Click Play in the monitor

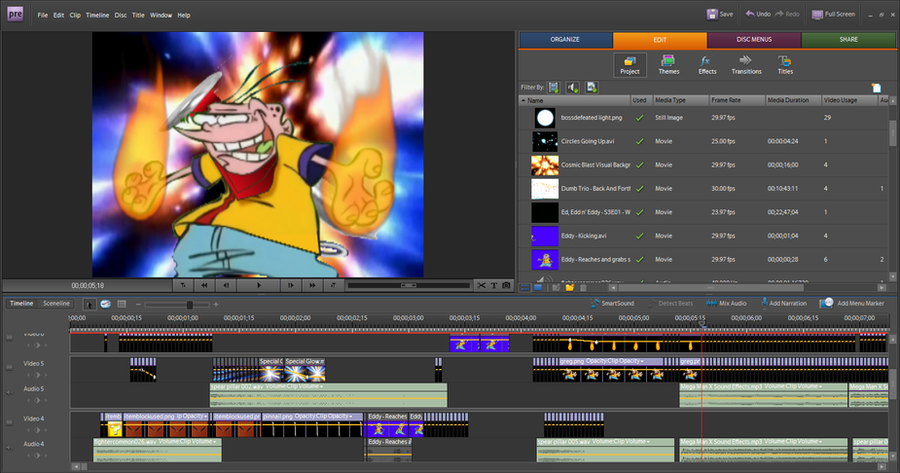coord(259,285)
